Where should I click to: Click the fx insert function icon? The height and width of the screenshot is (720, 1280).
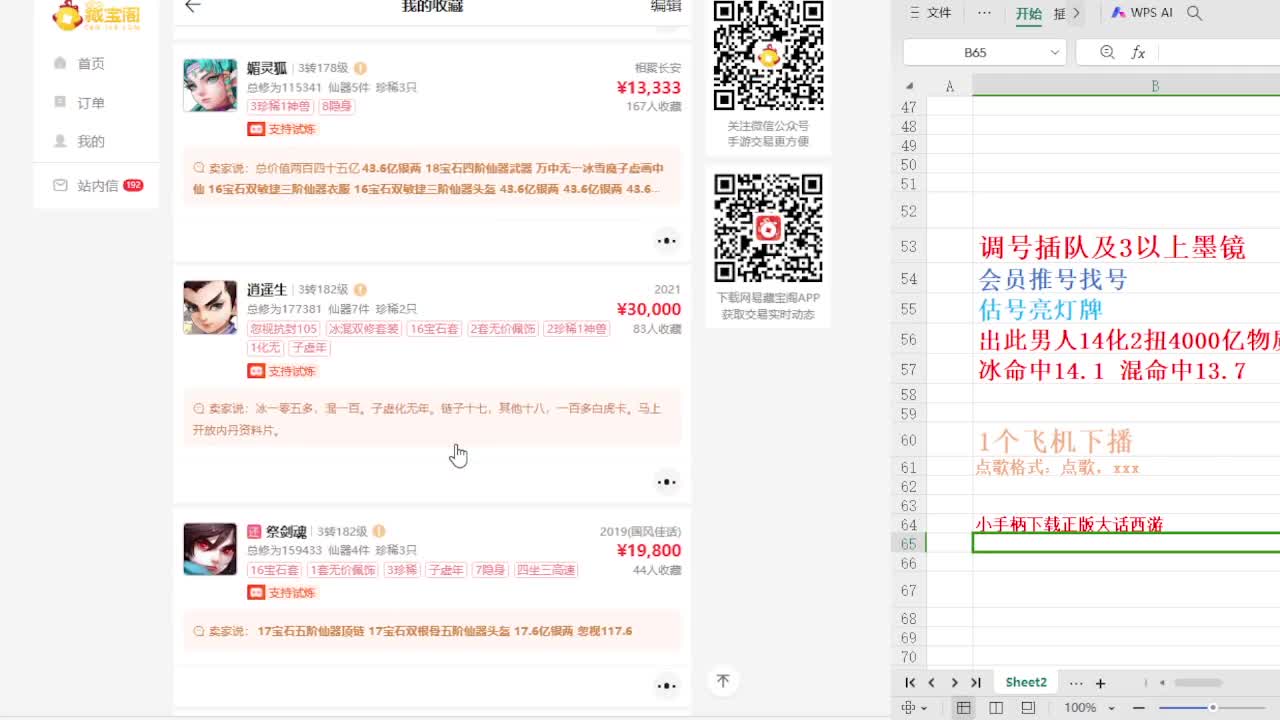coord(1140,51)
